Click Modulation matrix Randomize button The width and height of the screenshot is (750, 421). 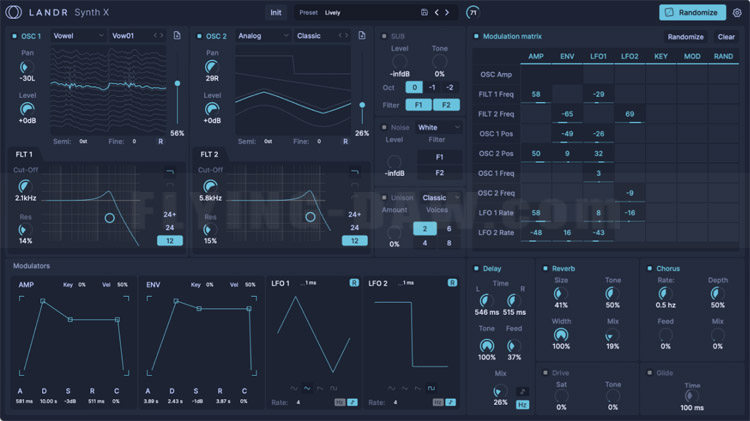[x=685, y=36]
